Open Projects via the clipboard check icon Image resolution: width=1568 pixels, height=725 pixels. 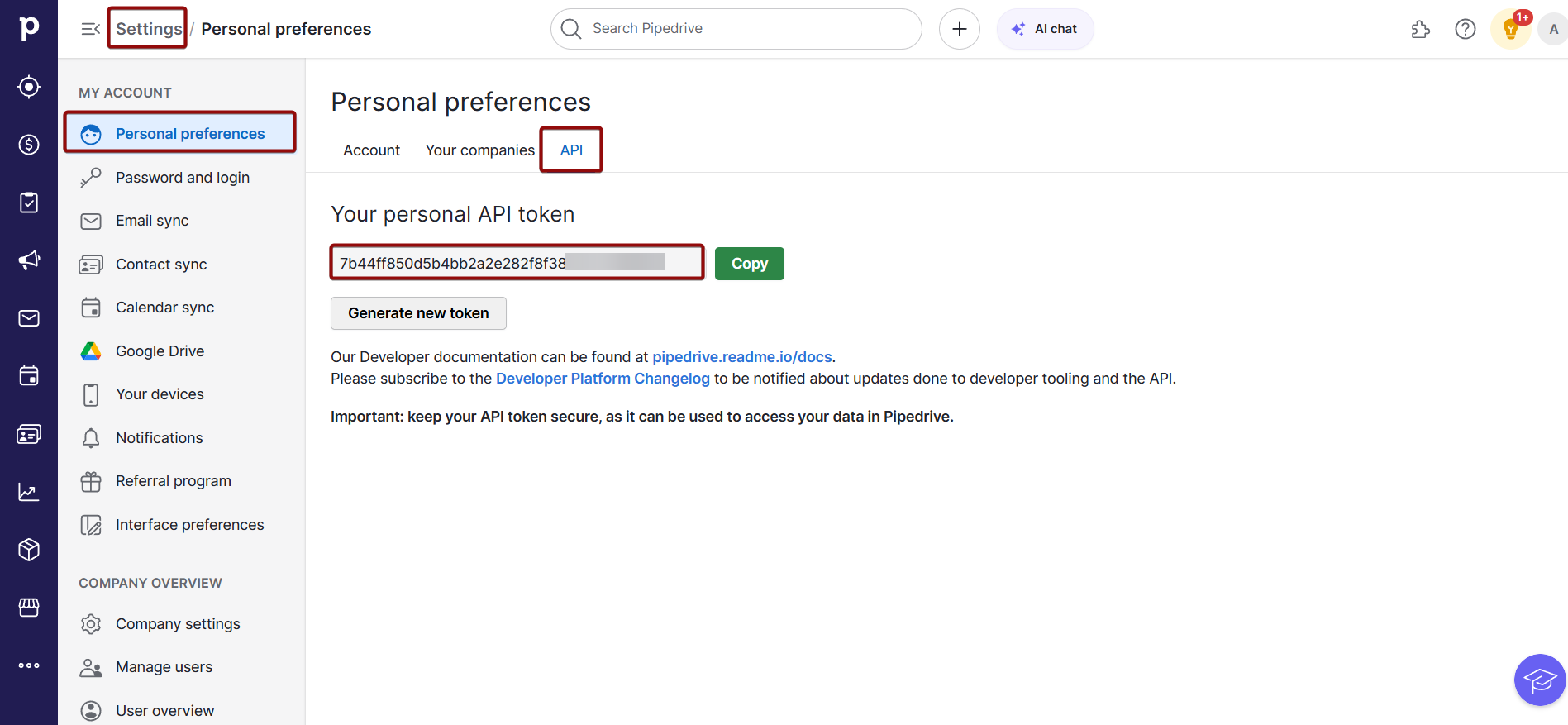pyautogui.click(x=29, y=203)
